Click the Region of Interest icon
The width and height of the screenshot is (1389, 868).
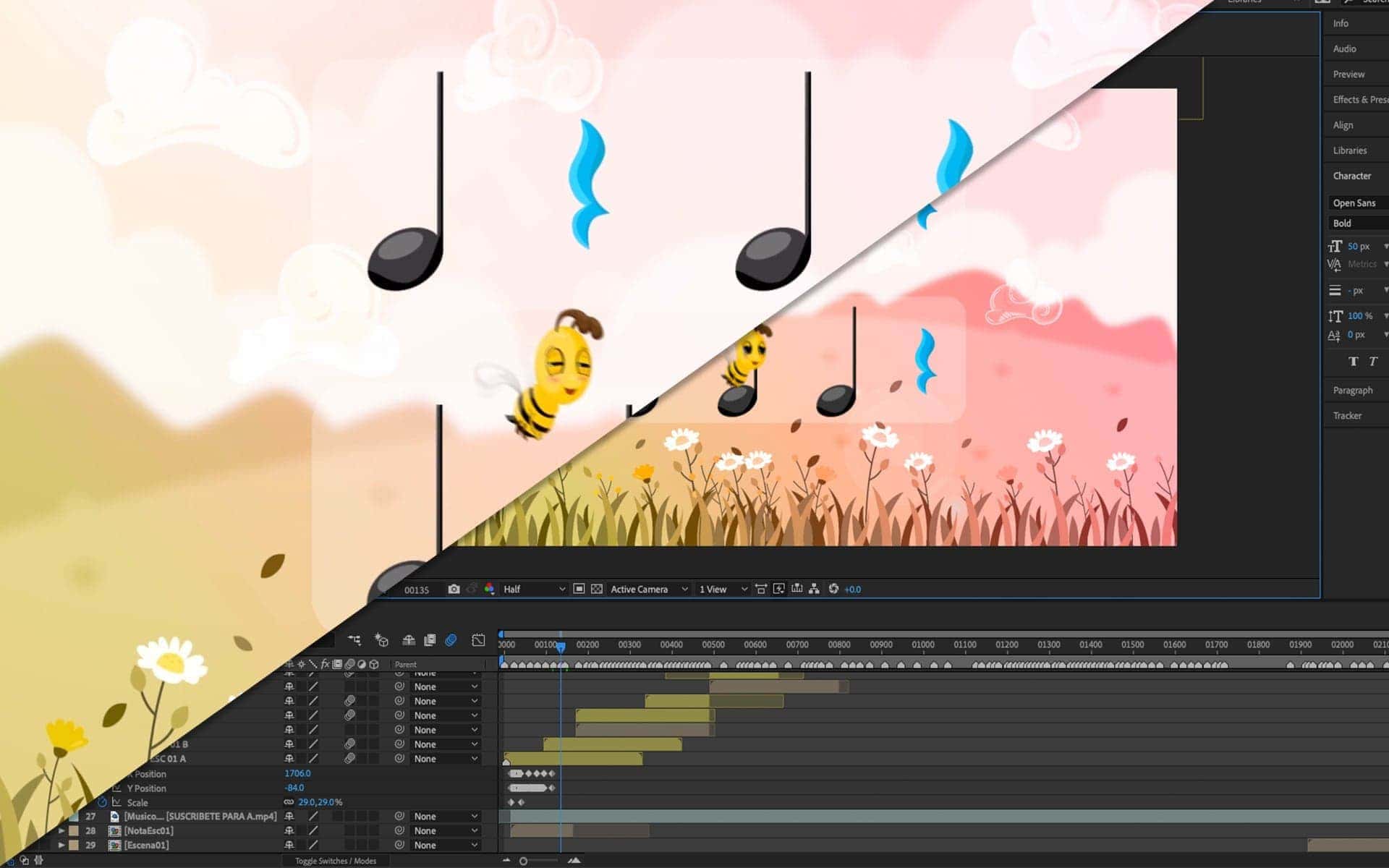(579, 590)
